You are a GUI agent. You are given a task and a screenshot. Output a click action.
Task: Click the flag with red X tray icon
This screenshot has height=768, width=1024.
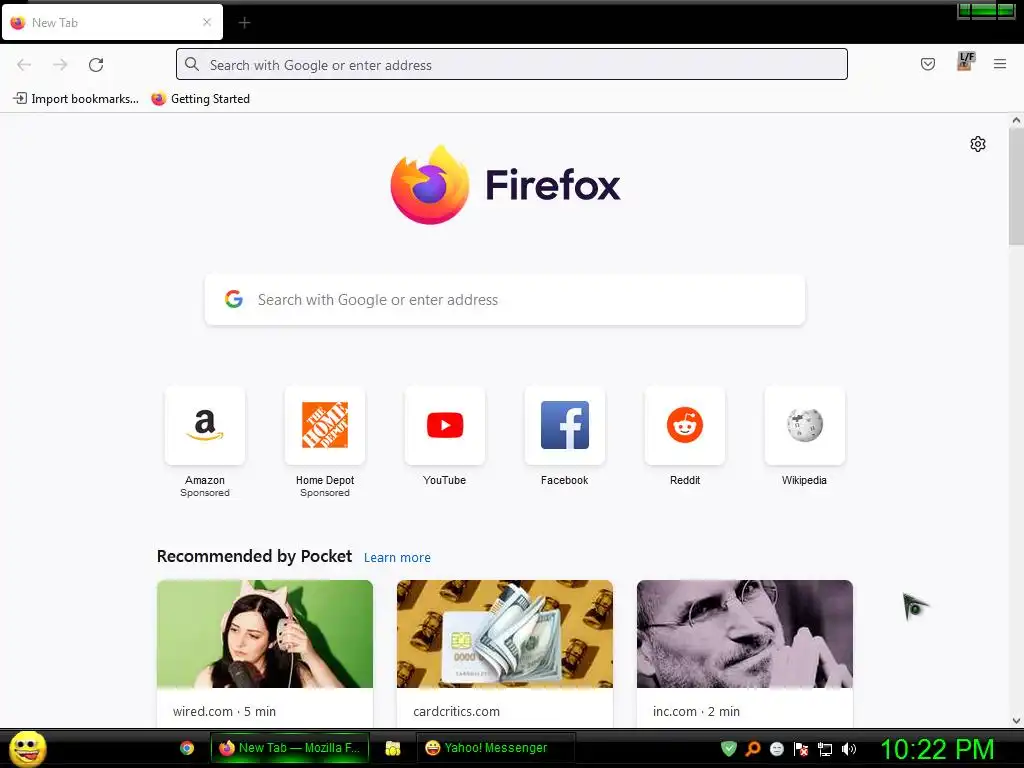pyautogui.click(x=801, y=749)
